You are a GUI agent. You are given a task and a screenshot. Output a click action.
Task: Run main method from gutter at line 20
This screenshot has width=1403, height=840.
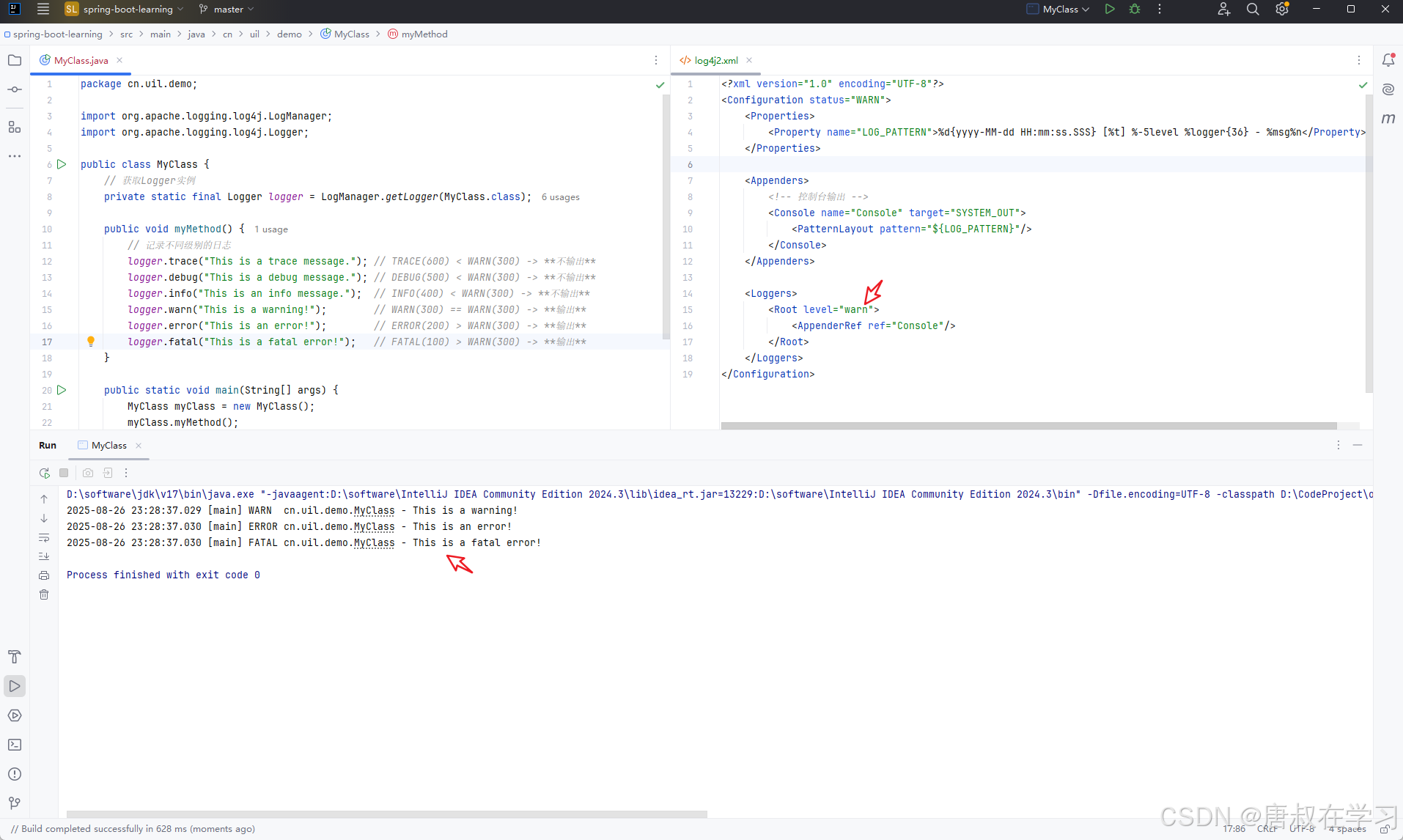(62, 390)
